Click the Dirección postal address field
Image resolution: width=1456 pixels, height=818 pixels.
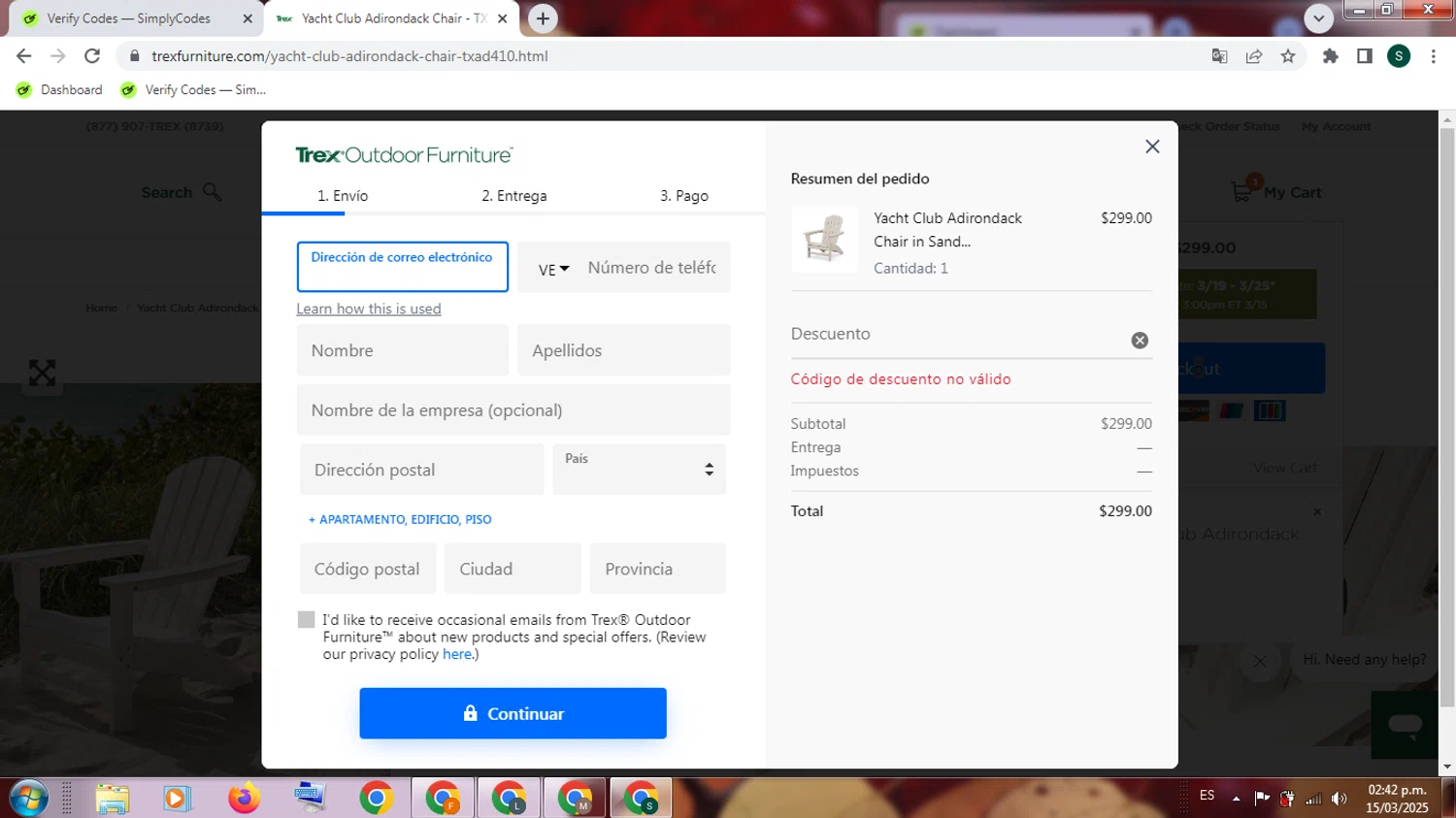pyautogui.click(x=421, y=470)
